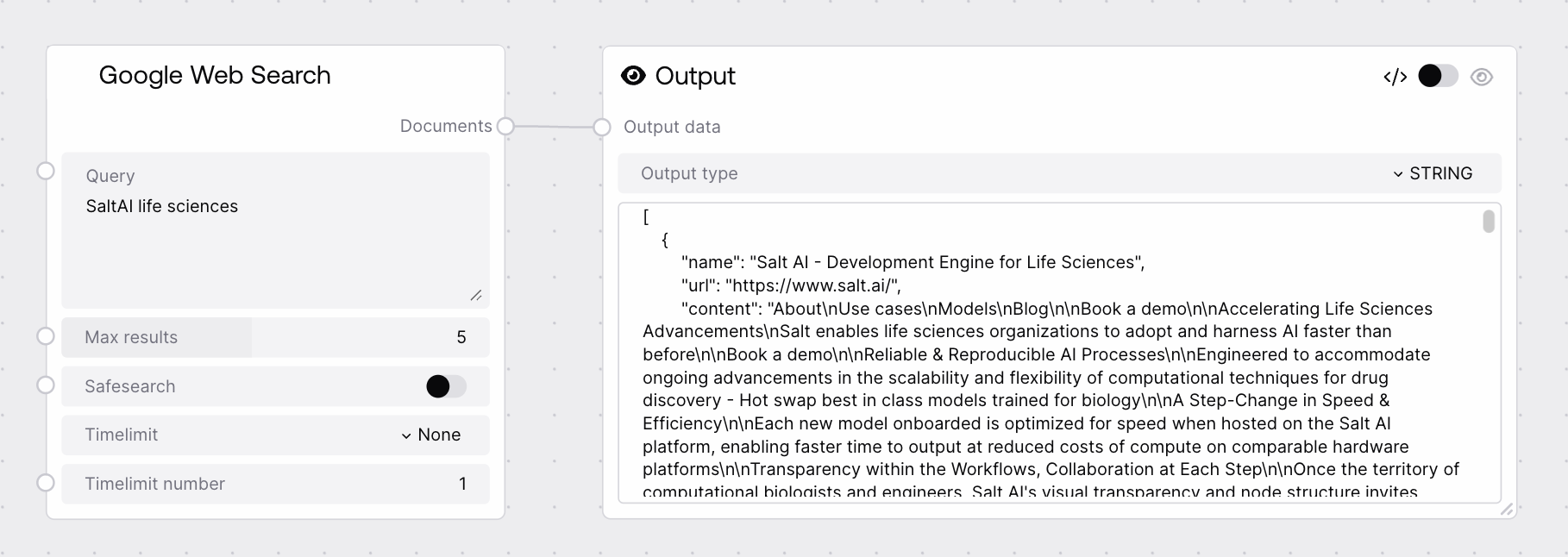Click the Query box resize handle
The width and height of the screenshot is (1568, 557).
(x=476, y=295)
